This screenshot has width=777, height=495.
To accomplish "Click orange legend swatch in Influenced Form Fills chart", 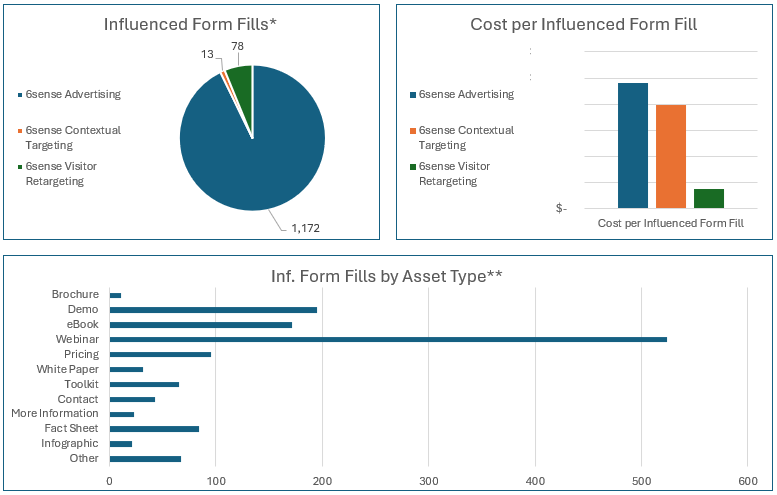I will pyautogui.click(x=20, y=131).
